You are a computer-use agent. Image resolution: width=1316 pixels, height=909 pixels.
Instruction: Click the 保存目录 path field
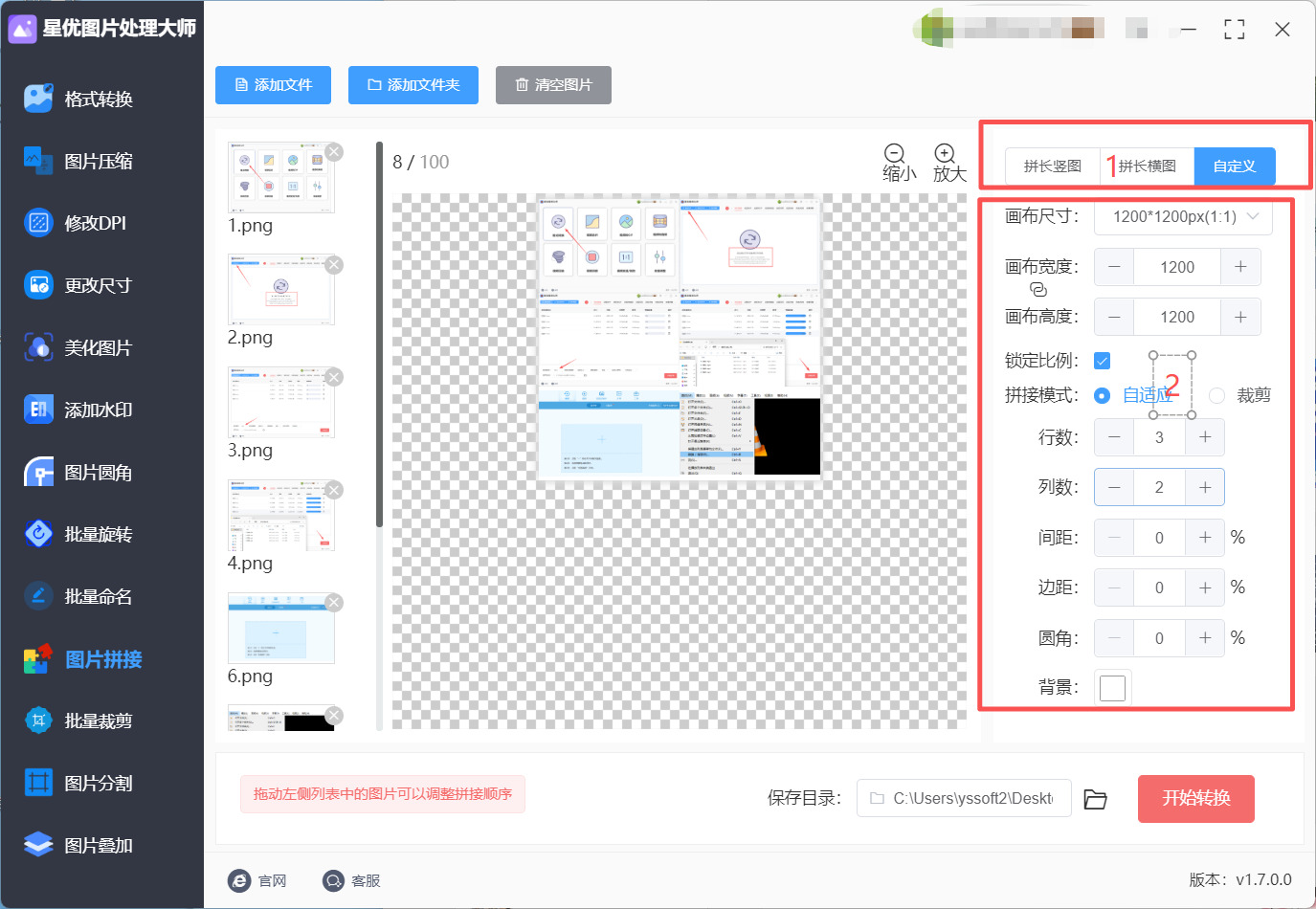coord(962,798)
